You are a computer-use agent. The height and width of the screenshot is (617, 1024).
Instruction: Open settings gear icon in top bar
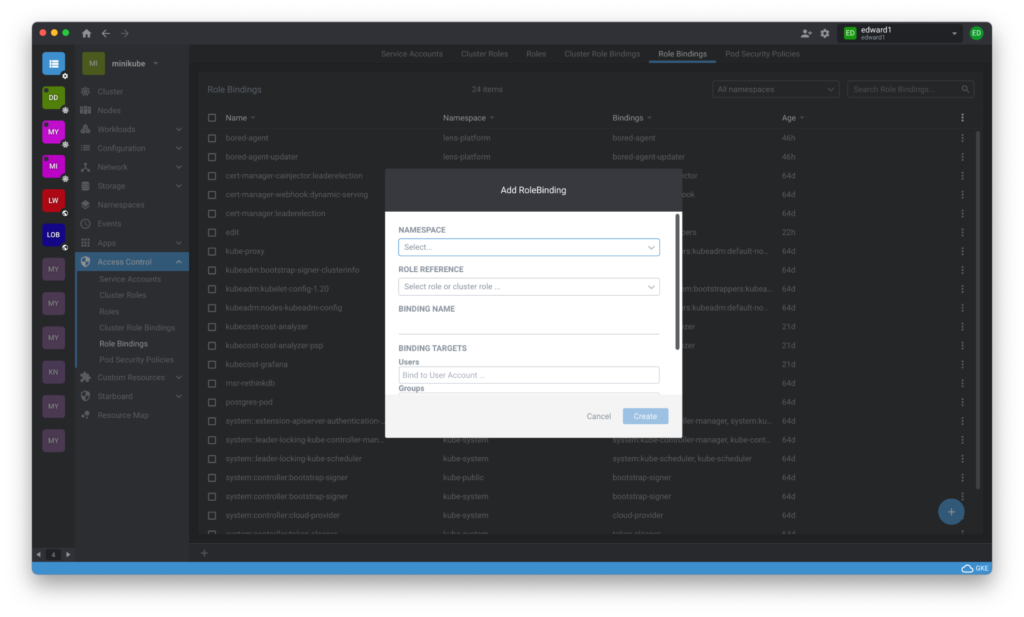coord(825,33)
